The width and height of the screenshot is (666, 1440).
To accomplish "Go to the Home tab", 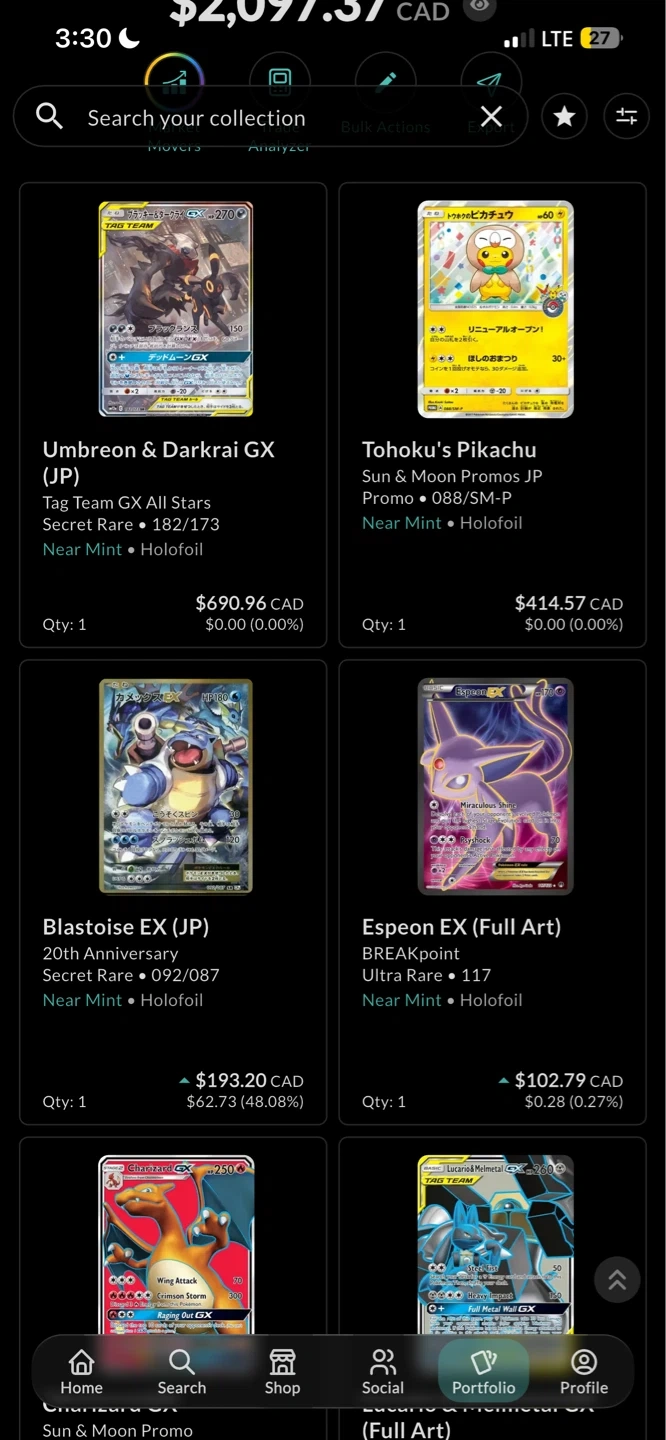I will coord(81,1372).
